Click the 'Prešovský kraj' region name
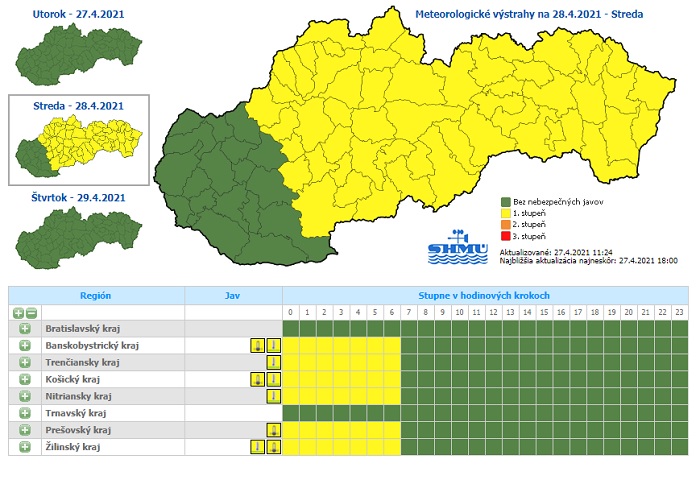This screenshot has height=484, width=700. point(78,430)
